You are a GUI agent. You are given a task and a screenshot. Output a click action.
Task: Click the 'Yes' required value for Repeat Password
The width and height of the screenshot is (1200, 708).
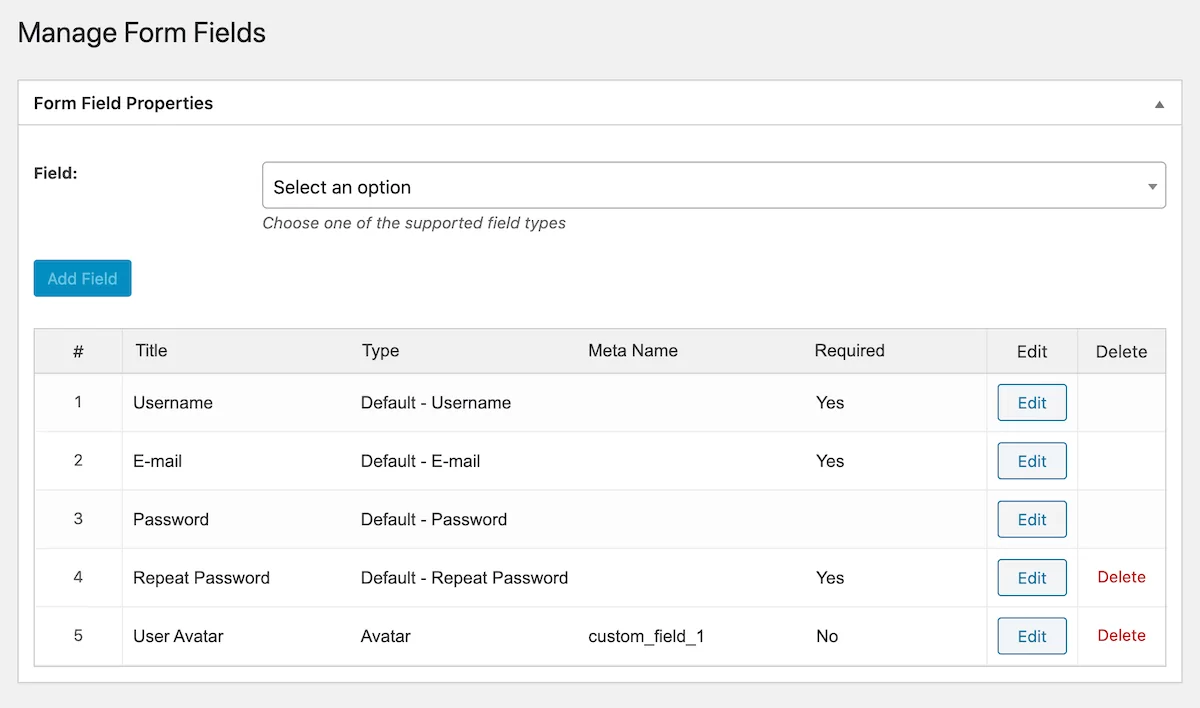point(830,577)
